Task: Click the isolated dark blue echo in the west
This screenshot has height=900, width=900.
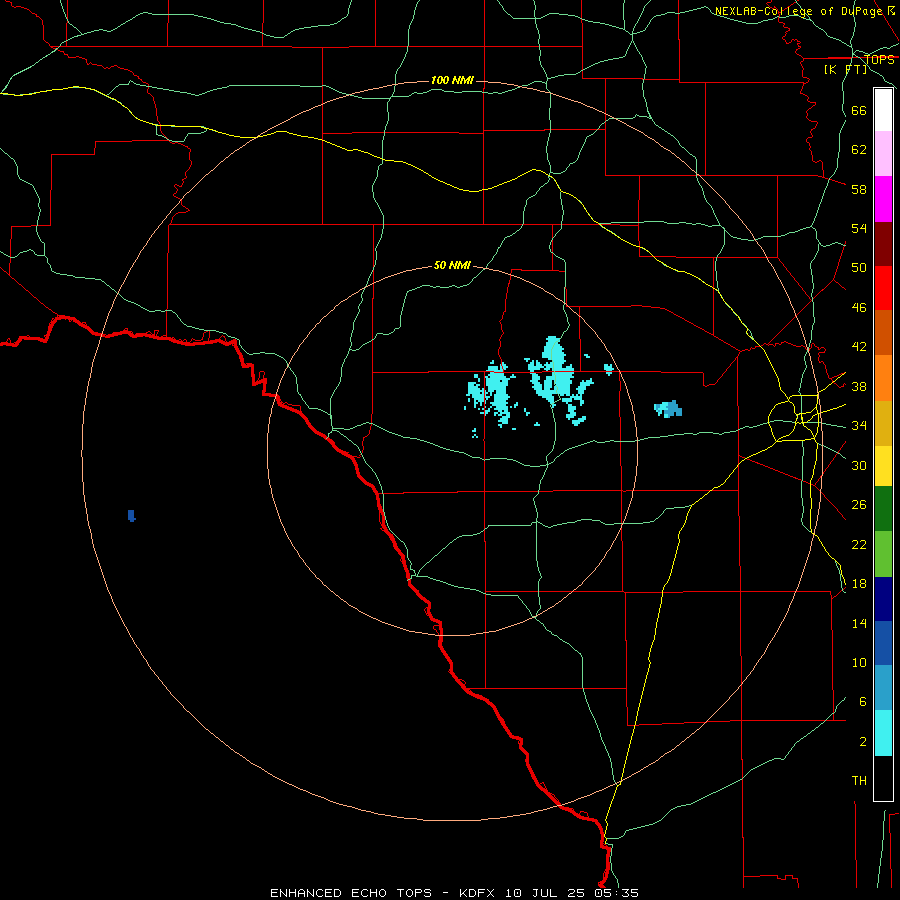Action: (x=131, y=515)
